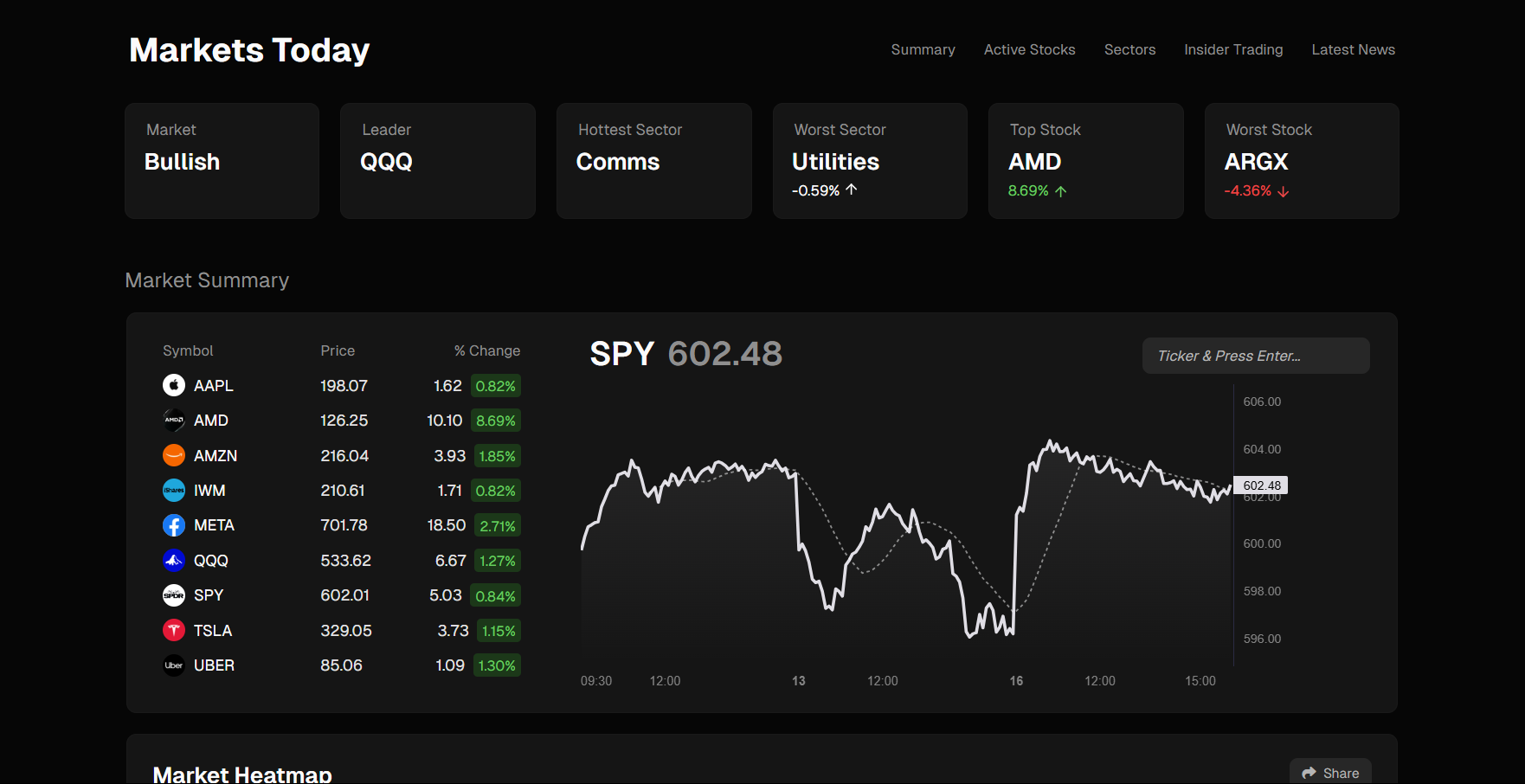This screenshot has height=784, width=1525.
Task: Click the 0.84% change badge for SPY
Action: (496, 596)
